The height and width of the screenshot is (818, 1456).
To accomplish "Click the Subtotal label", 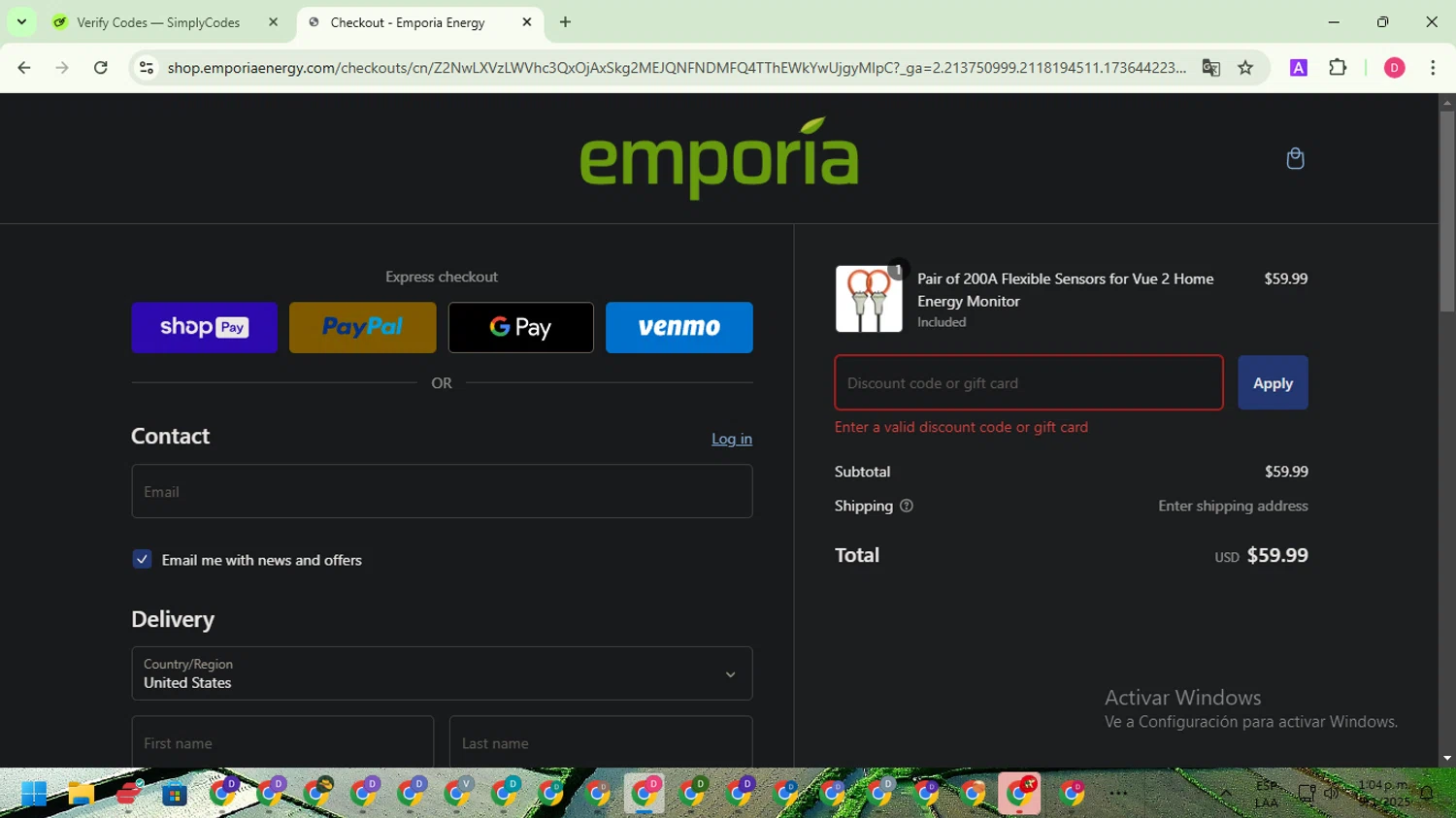I will coord(862,472).
